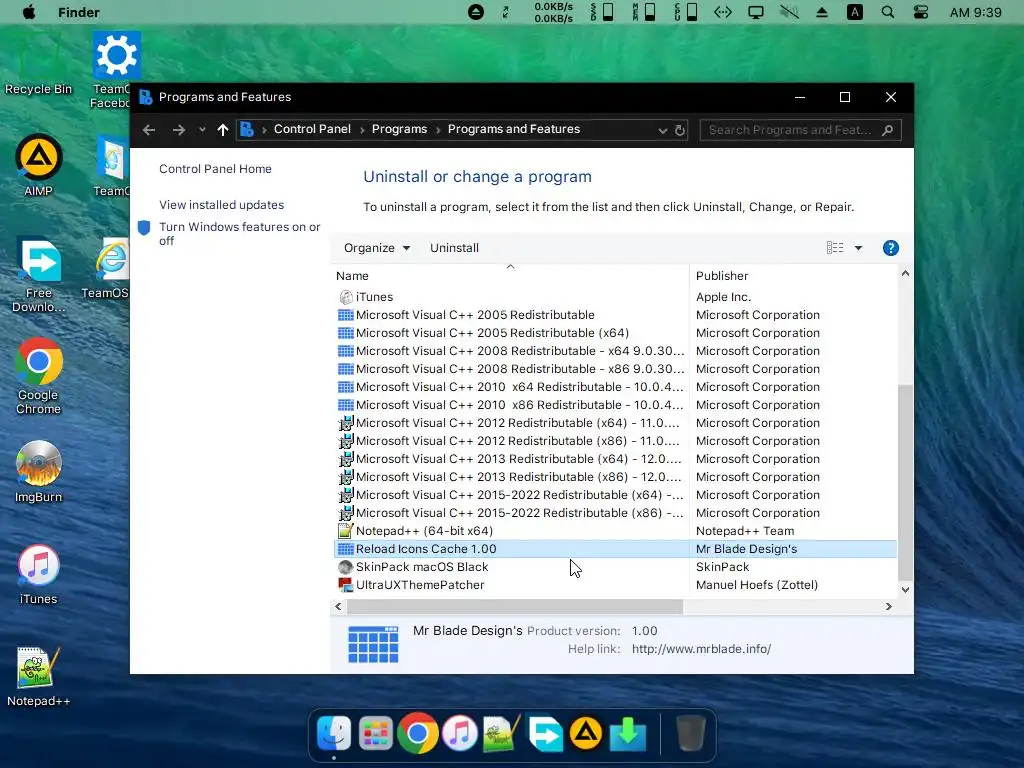Click the clock showing AM 9:39

975,12
